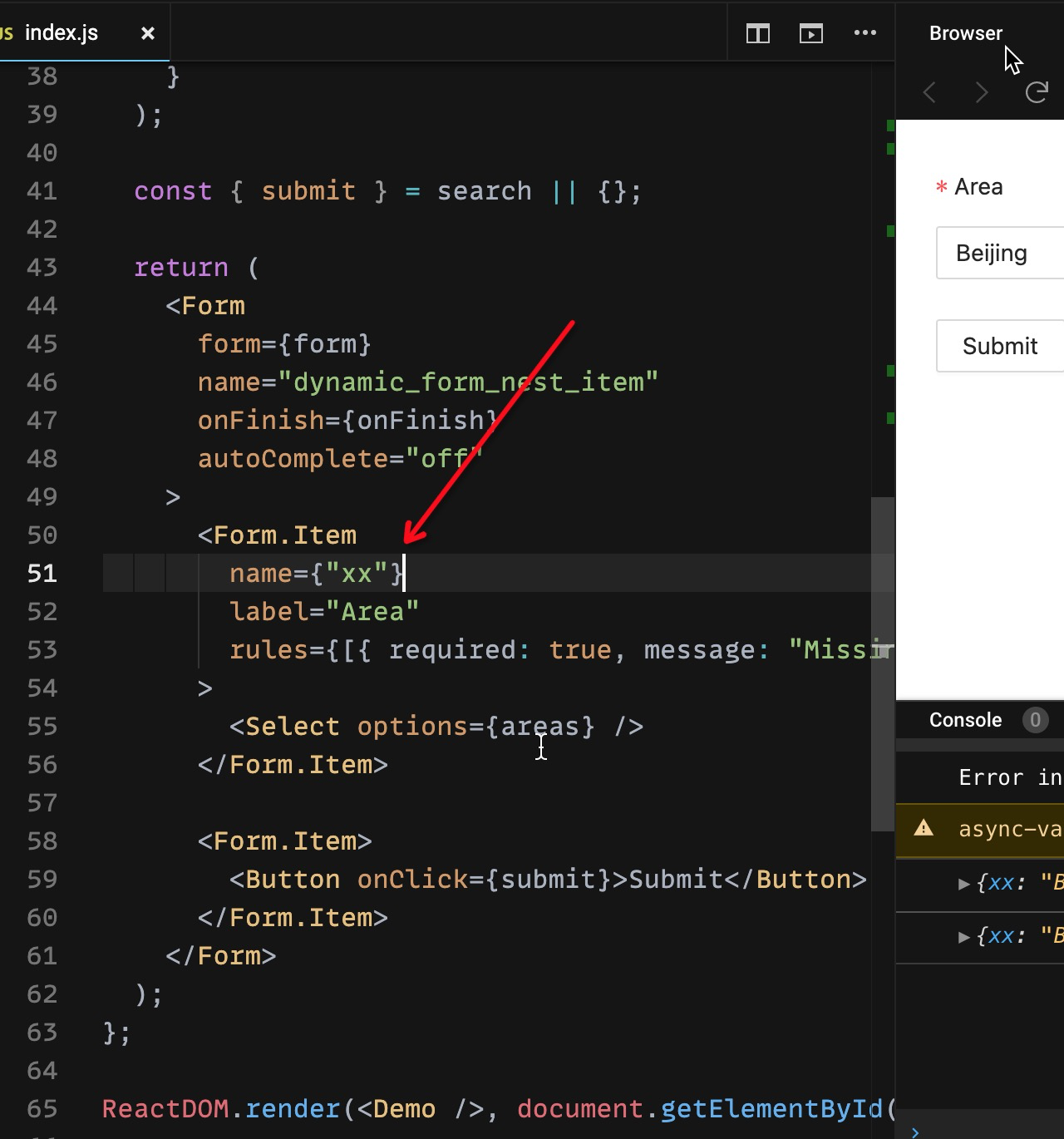The image size is (1064, 1139).
Task: Click the warning triangle on the async-validator message
Action: point(925,829)
